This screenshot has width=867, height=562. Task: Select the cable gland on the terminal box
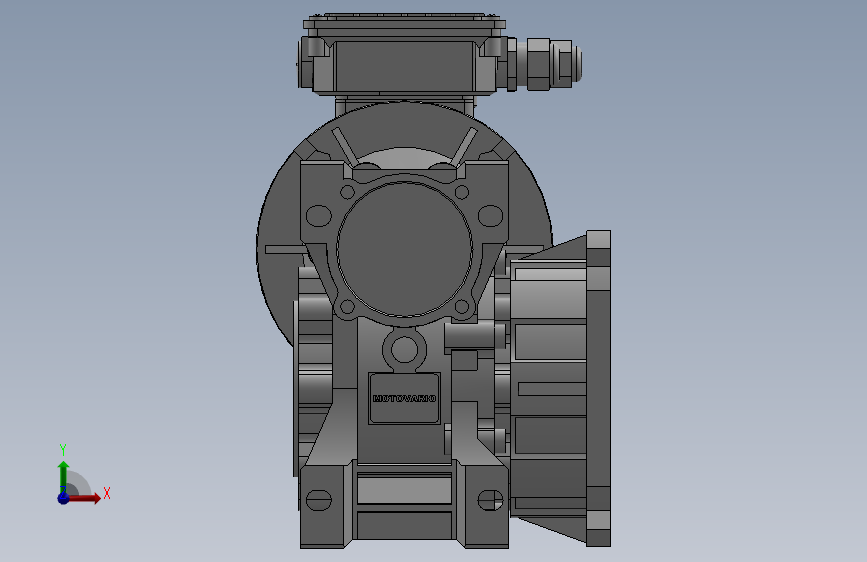click(545, 64)
